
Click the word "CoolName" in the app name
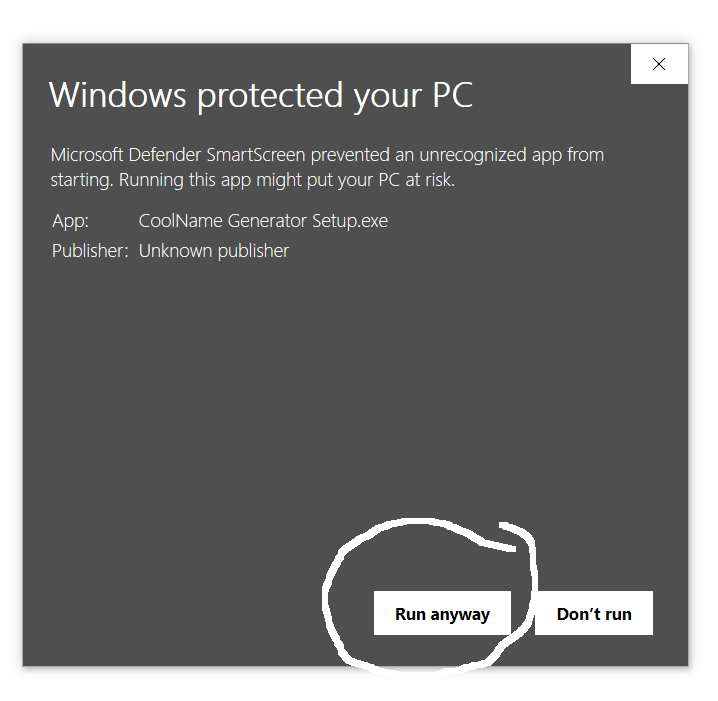coord(178,221)
